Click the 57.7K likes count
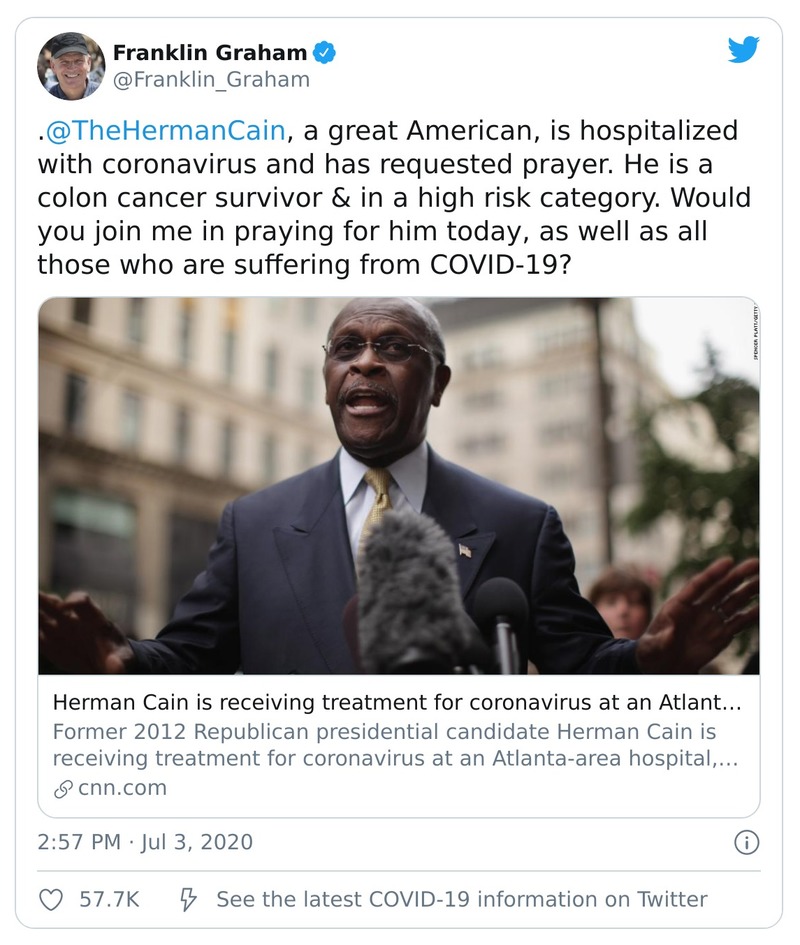Screen dimensions: 800x945 tap(108, 899)
